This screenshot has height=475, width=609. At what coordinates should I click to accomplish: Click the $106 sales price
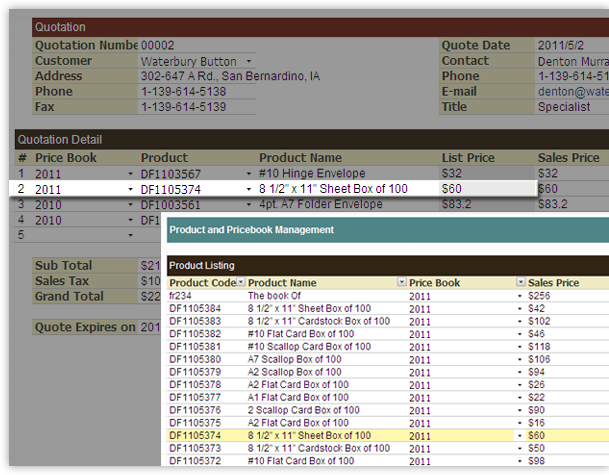pos(539,360)
